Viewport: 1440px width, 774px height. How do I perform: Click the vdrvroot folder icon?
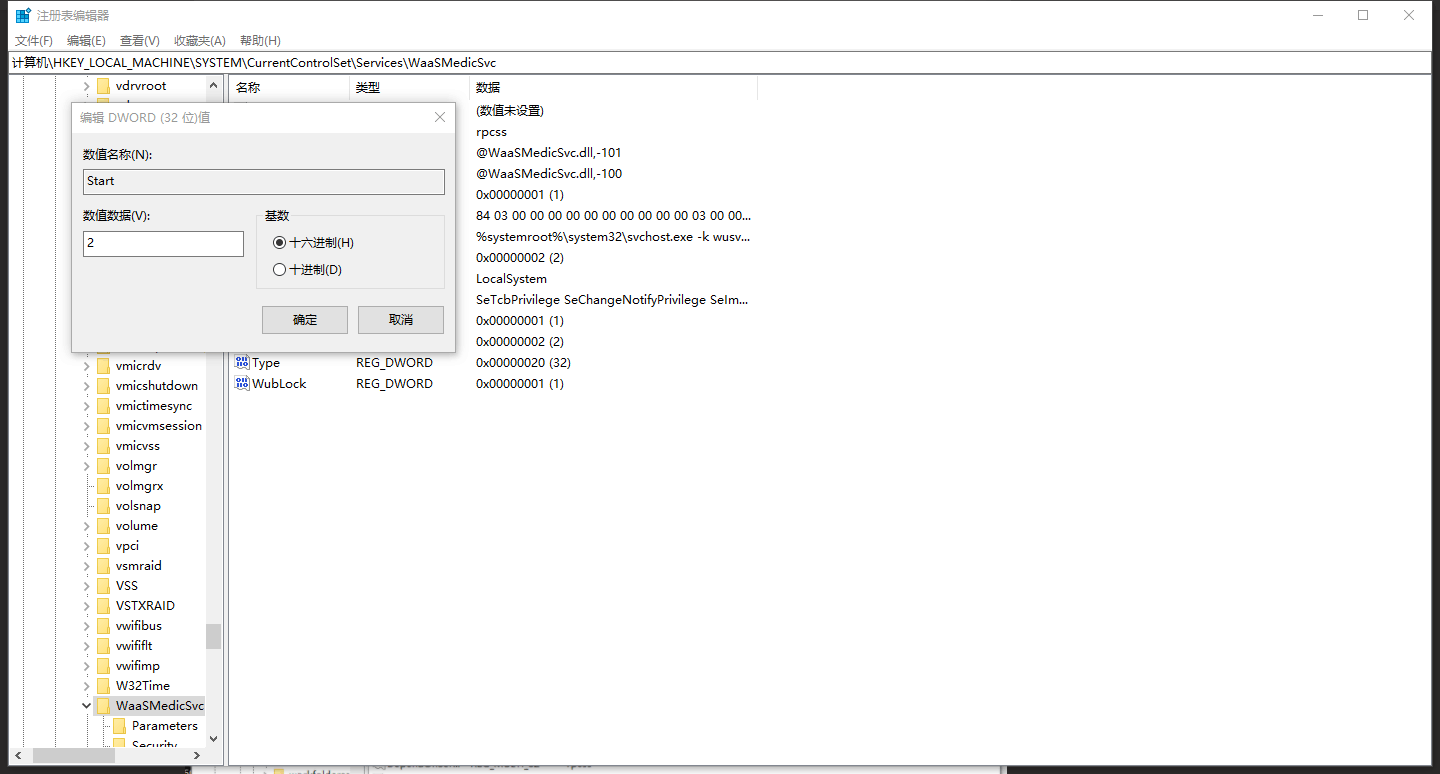click(103, 86)
